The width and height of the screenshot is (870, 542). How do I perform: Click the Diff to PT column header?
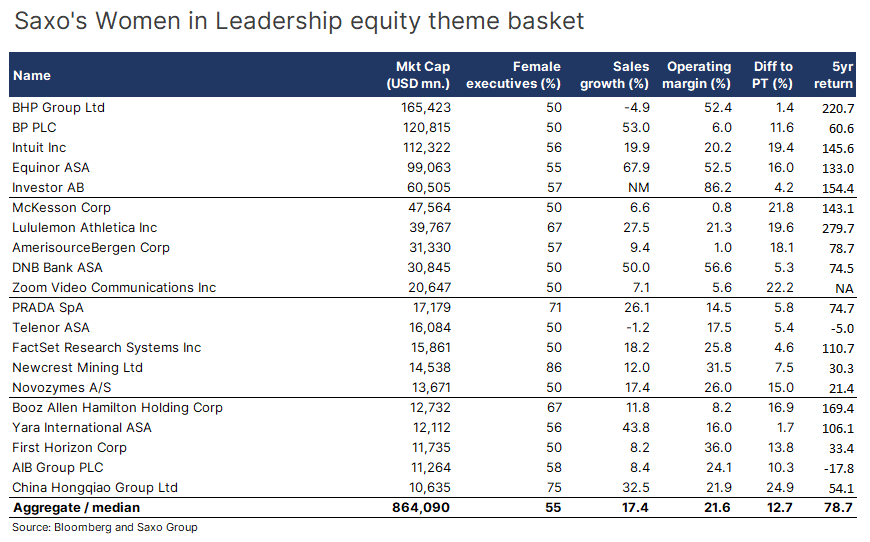pos(773,75)
